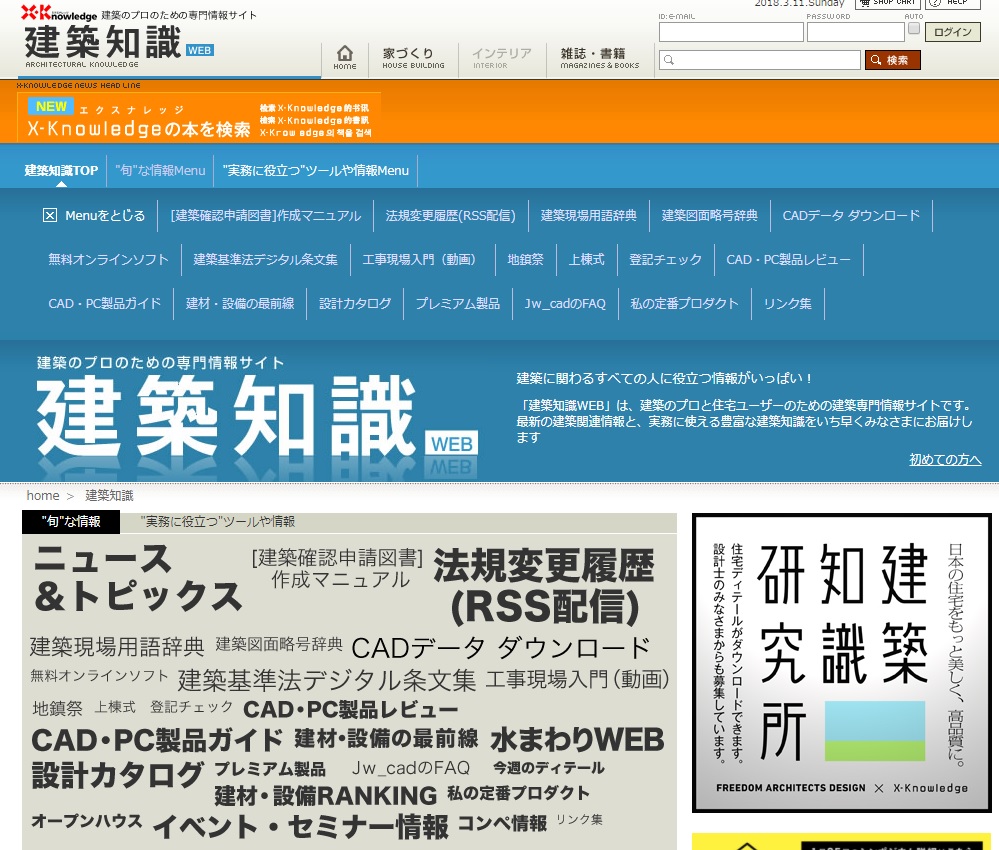Open [建築確認申請図書]作成マニュアル in blue menu
The height and width of the screenshot is (850, 999).
pos(266,215)
